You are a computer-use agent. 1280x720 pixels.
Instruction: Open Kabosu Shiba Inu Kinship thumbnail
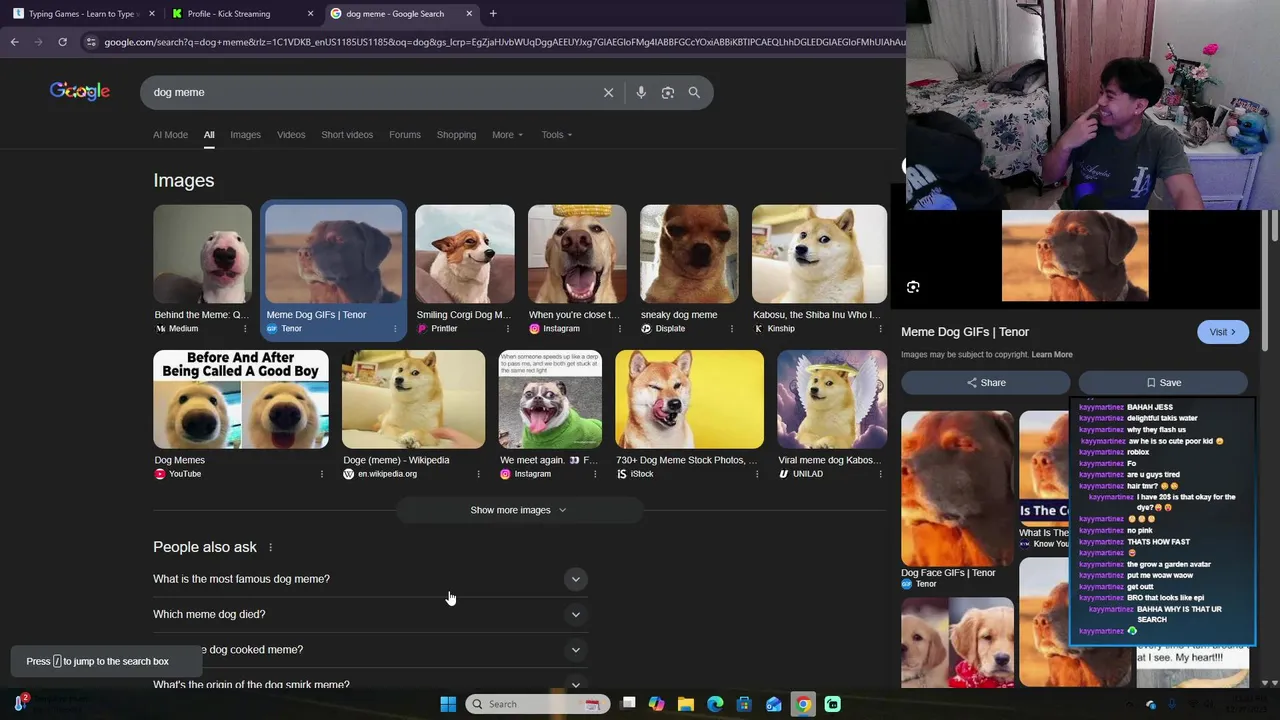tap(819, 254)
